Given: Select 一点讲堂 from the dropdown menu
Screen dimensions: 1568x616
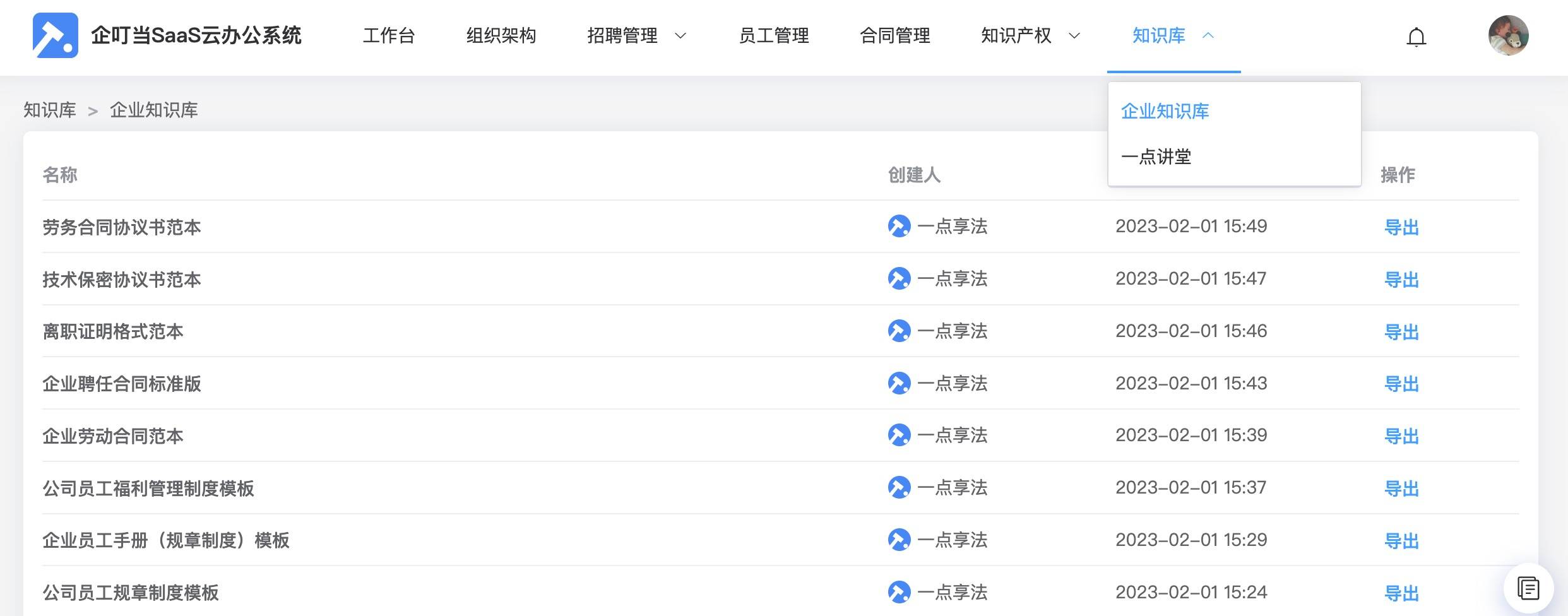Looking at the screenshot, I should pos(1156,157).
